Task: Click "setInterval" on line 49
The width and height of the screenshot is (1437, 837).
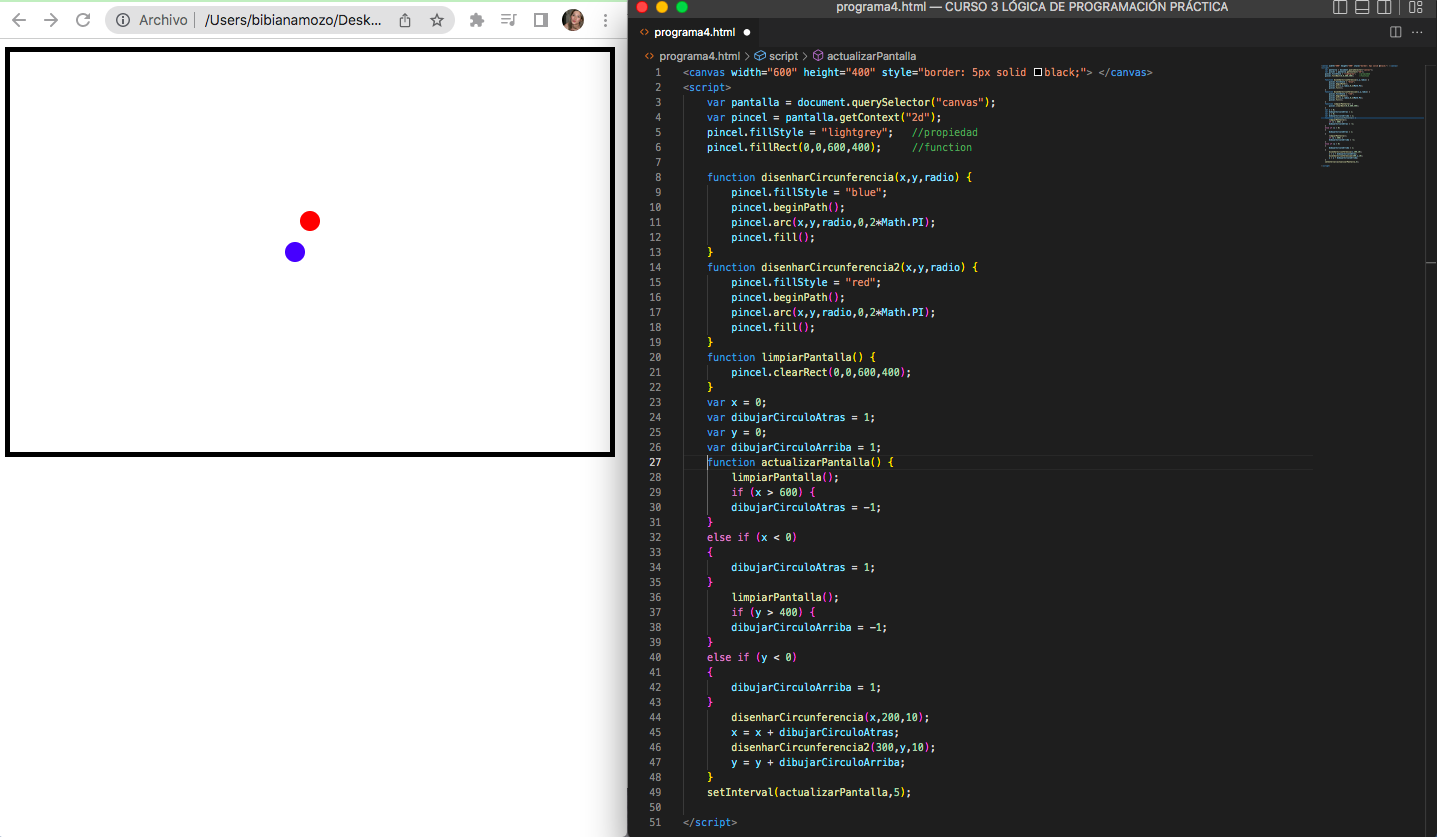Action: pos(740,792)
